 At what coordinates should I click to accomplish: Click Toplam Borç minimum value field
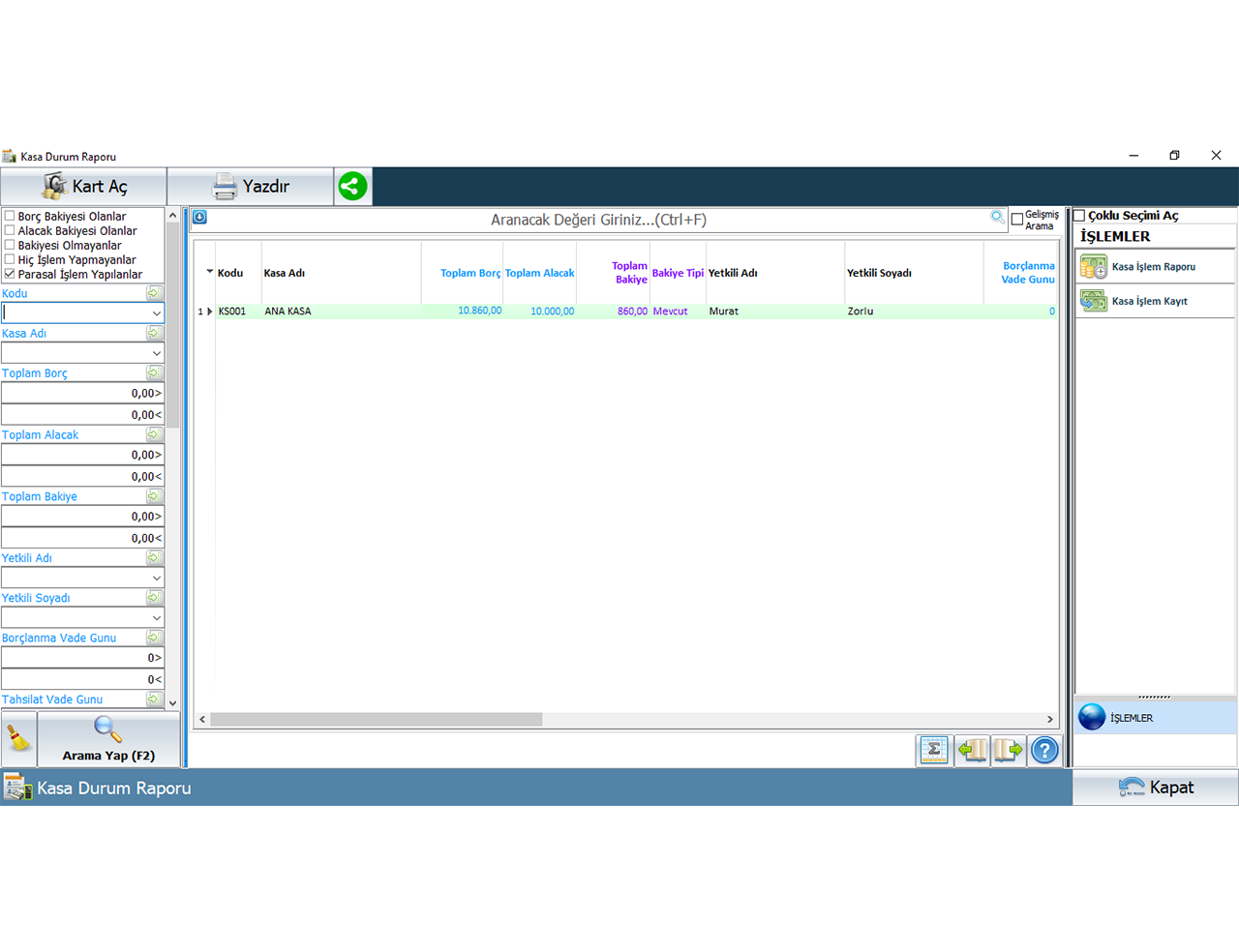click(82, 393)
